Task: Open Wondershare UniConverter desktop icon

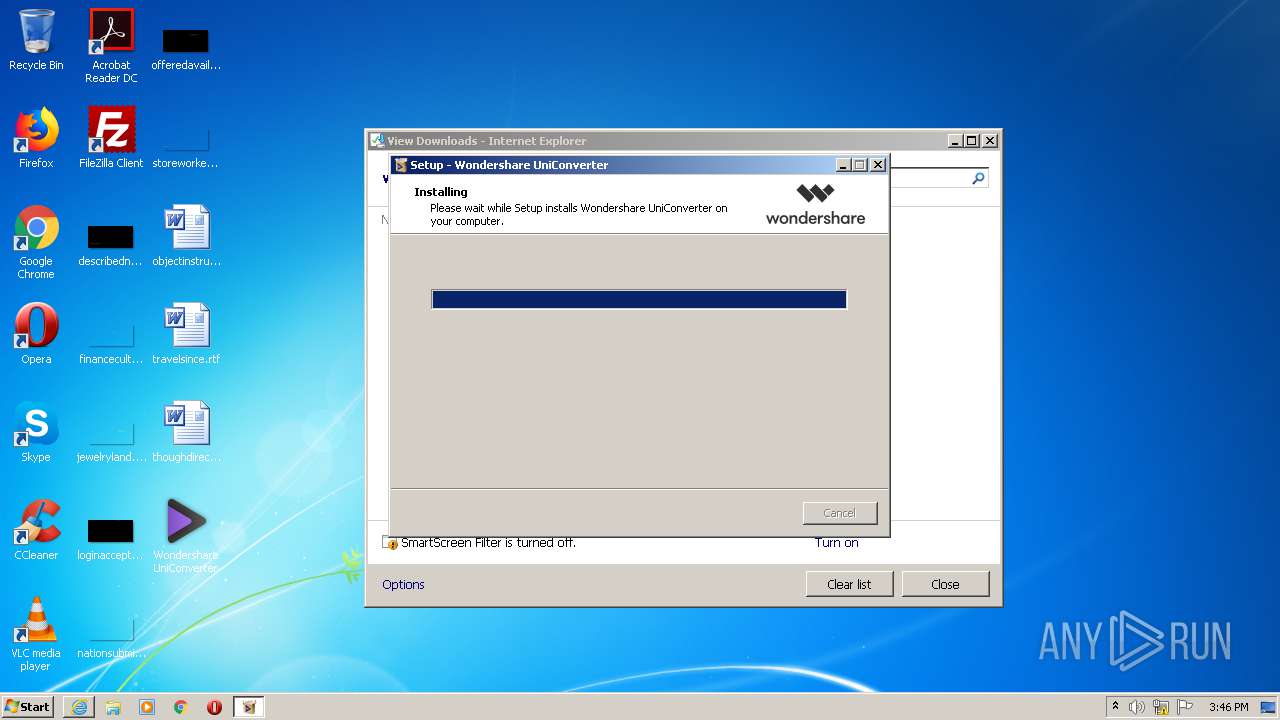Action: 186,536
